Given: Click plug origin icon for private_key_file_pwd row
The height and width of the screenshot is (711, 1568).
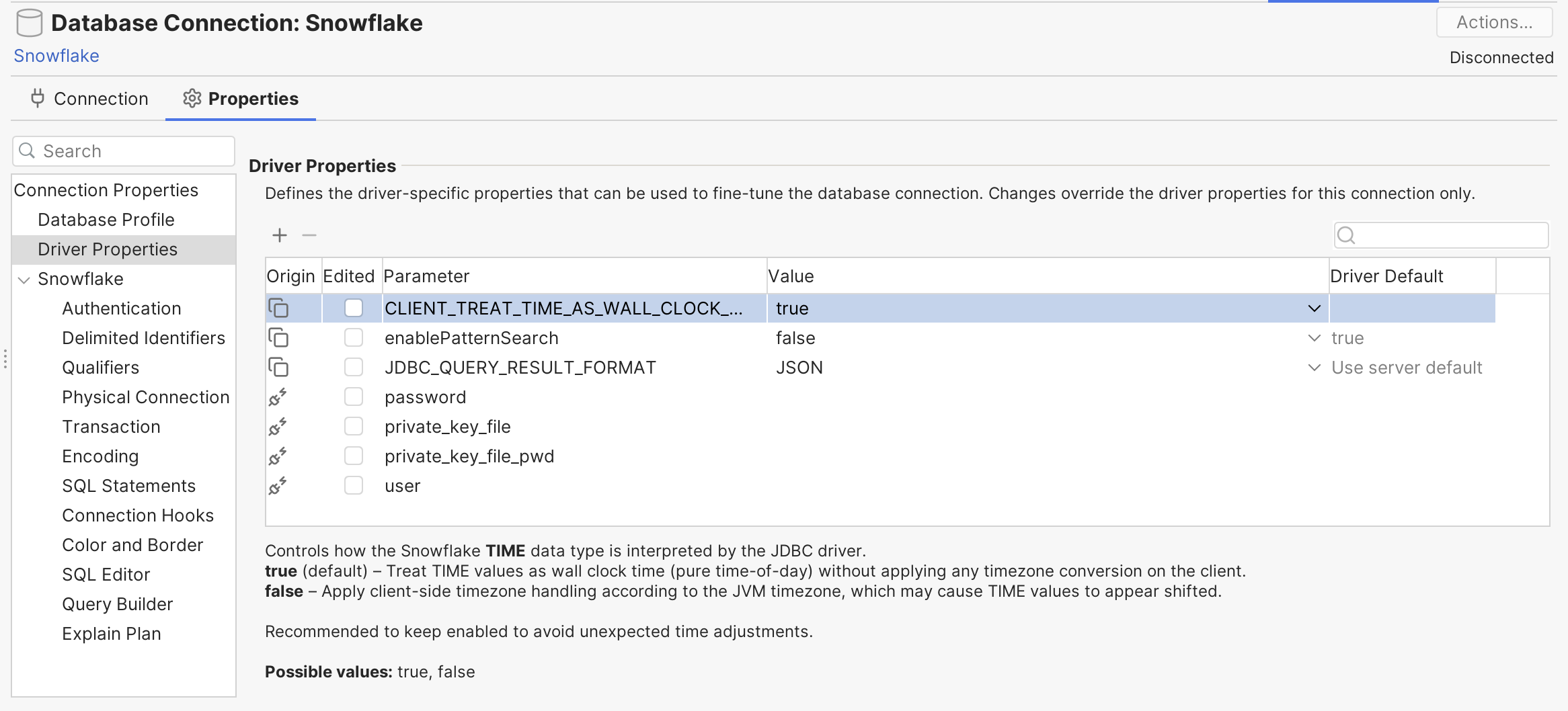Looking at the screenshot, I should click(x=278, y=456).
